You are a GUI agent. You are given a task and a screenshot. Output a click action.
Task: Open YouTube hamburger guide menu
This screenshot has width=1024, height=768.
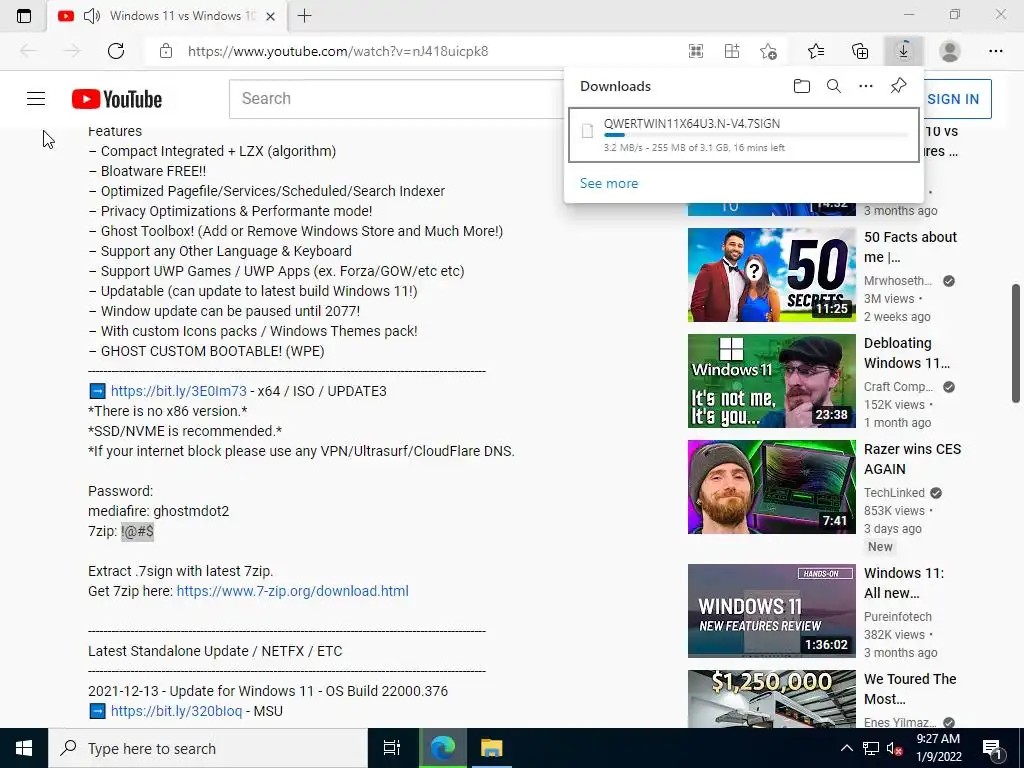coord(36,99)
